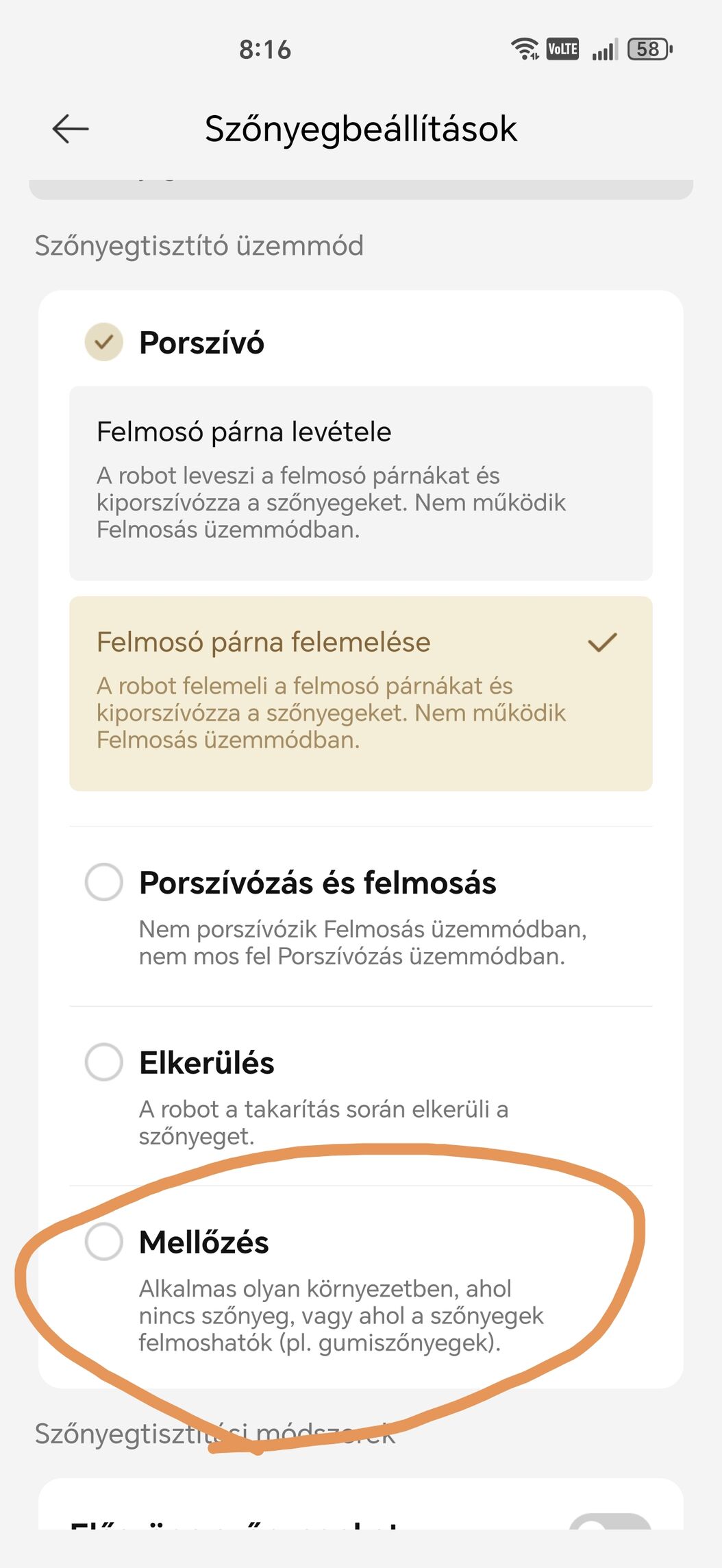Tap the Porszívózás és felmosás title
Image resolution: width=722 pixels, height=1568 pixels.
(317, 883)
